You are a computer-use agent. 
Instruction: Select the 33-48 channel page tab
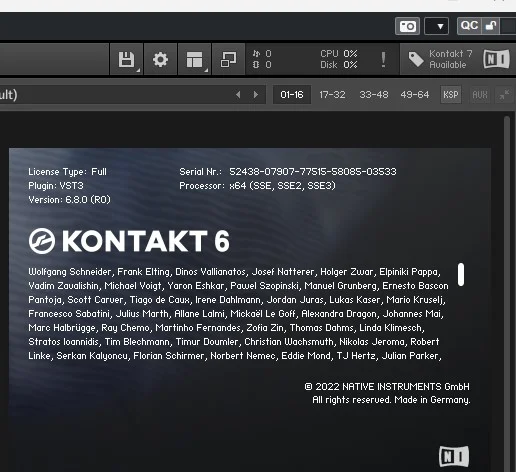pyautogui.click(x=374, y=95)
